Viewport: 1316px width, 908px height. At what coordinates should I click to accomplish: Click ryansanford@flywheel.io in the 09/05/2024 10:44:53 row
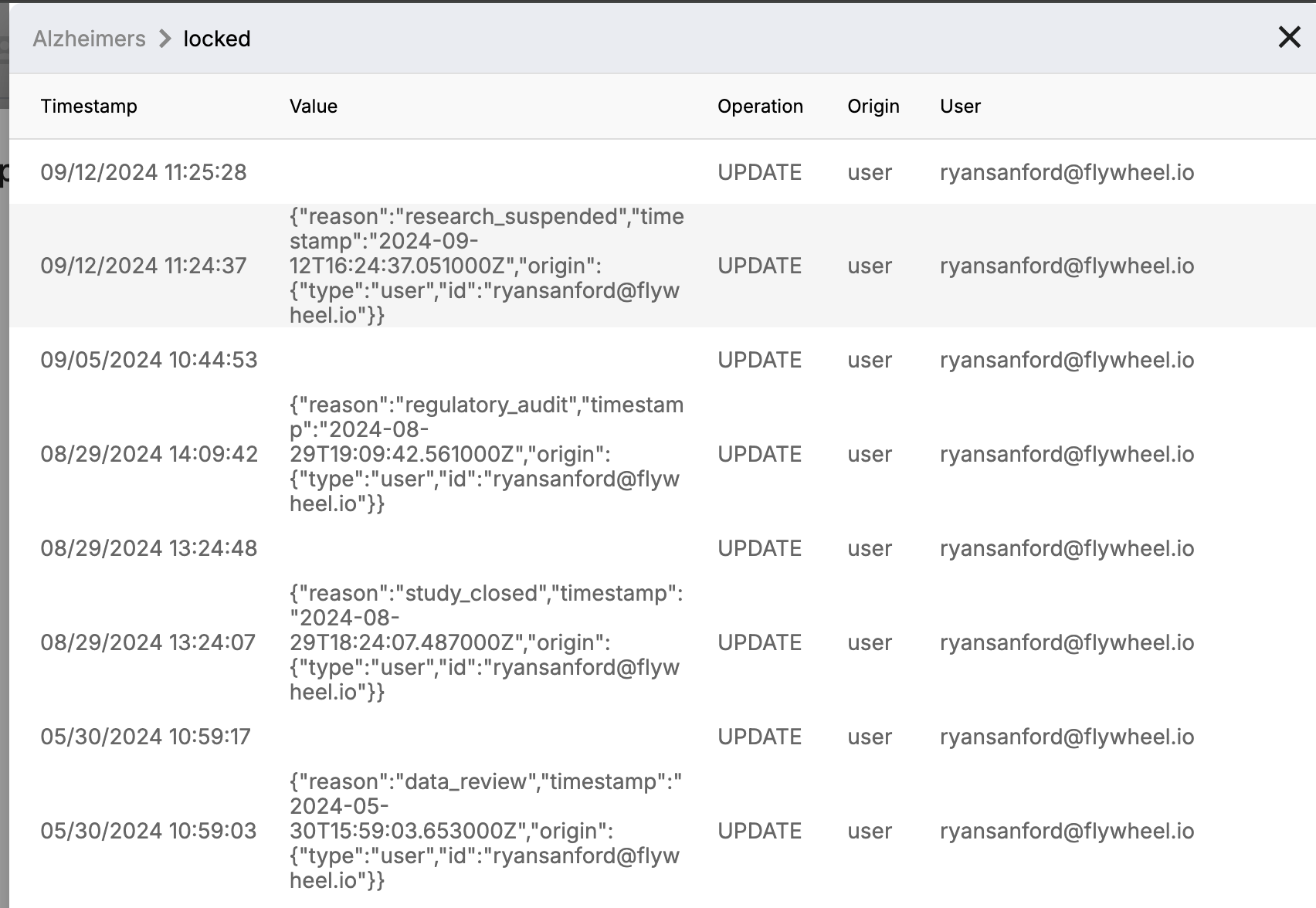(x=1067, y=360)
